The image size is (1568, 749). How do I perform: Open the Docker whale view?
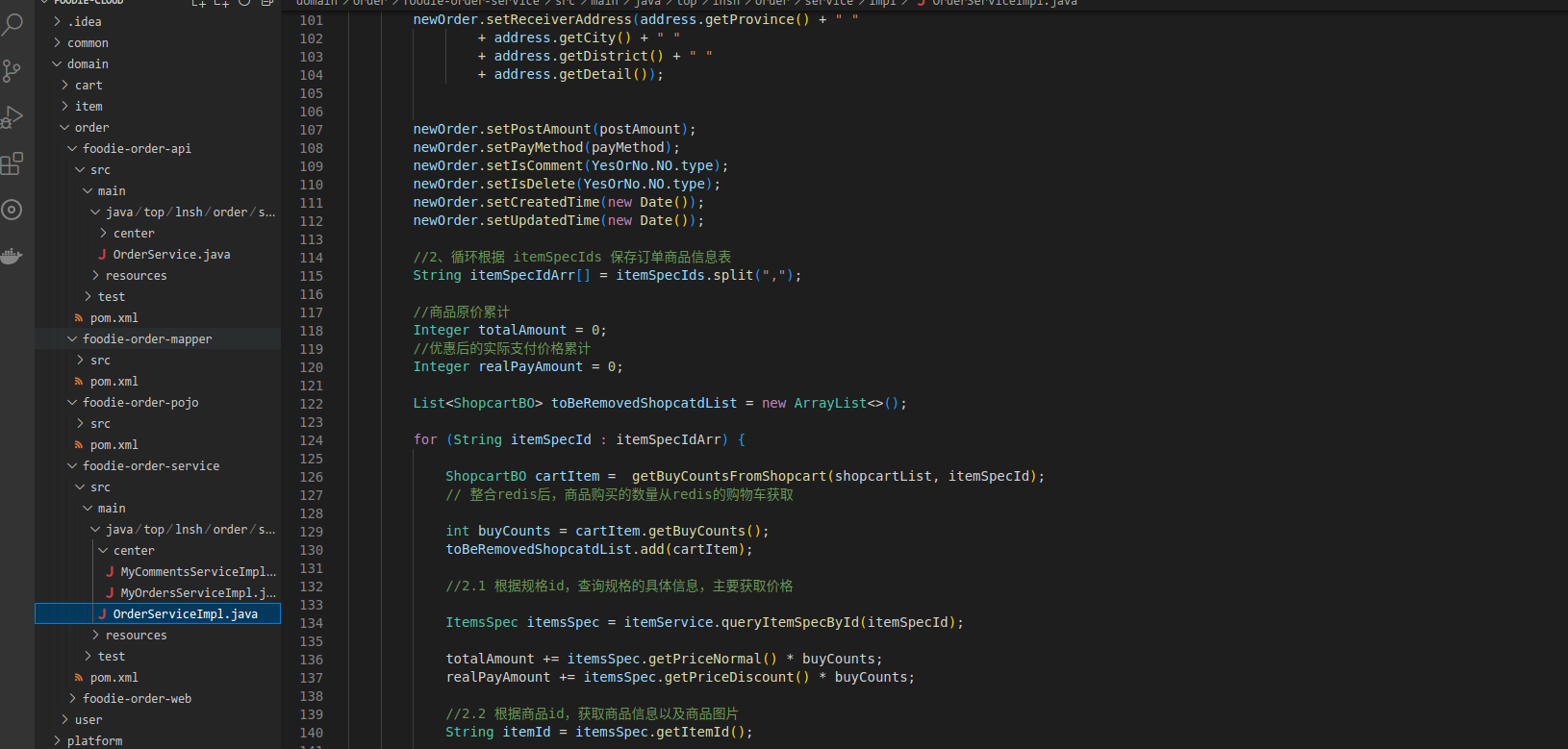click(12, 256)
